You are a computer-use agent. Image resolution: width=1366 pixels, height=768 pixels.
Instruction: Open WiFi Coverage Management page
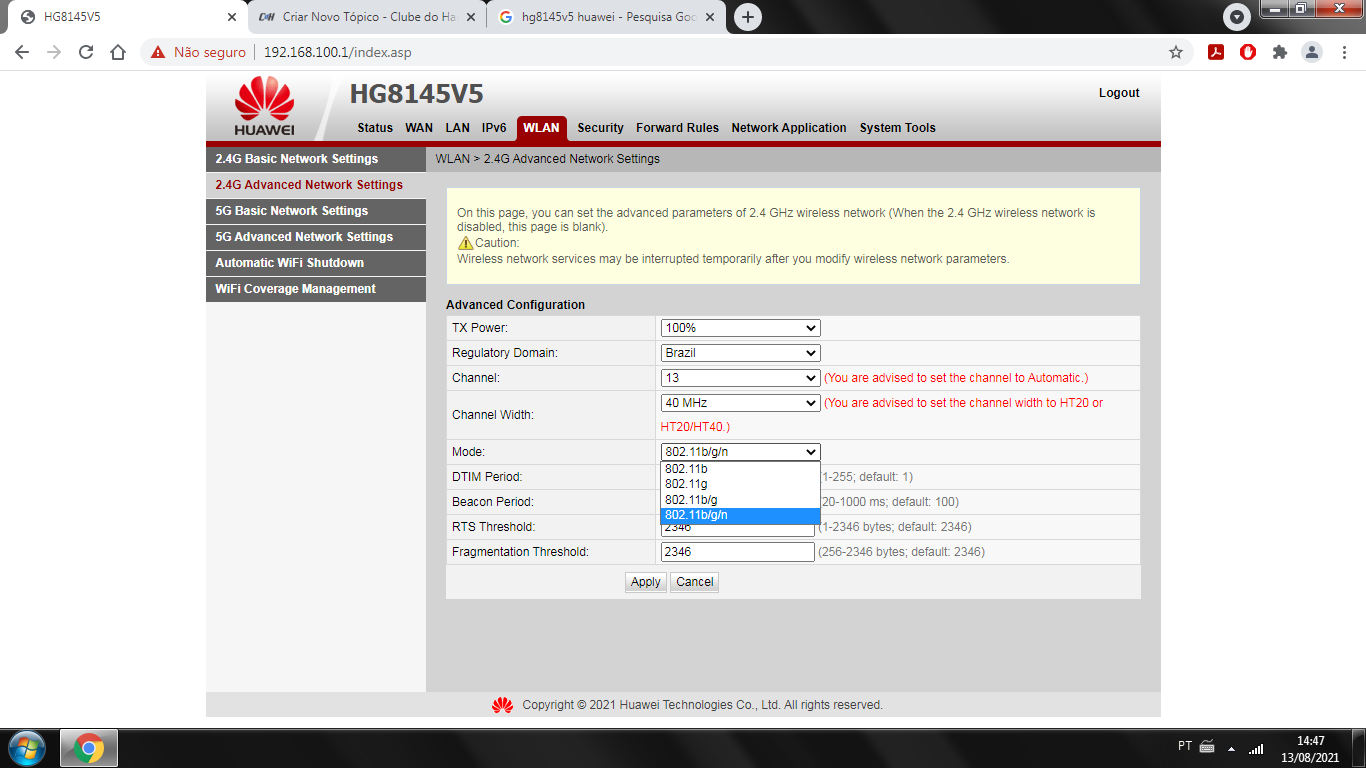point(316,289)
